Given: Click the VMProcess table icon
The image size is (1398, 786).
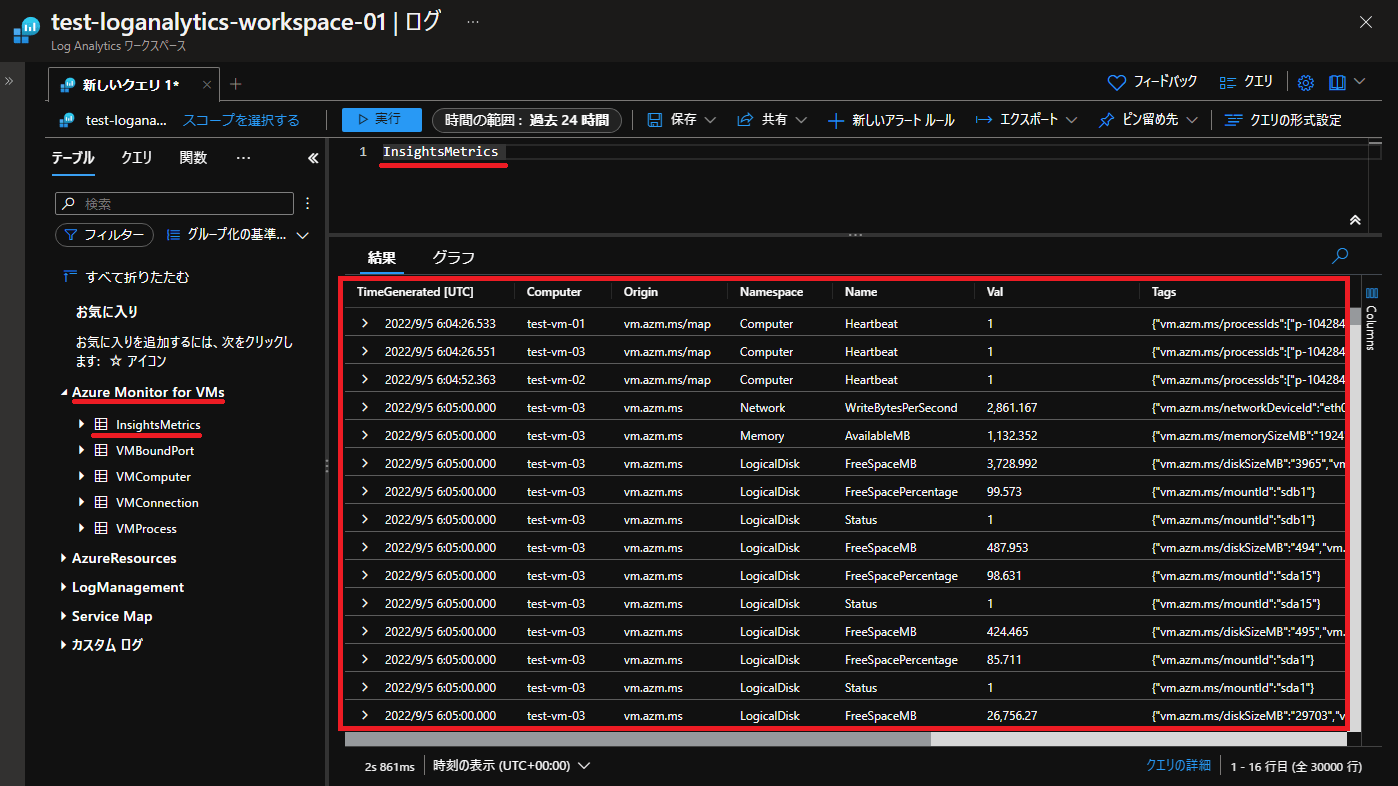Looking at the screenshot, I should (x=101, y=529).
